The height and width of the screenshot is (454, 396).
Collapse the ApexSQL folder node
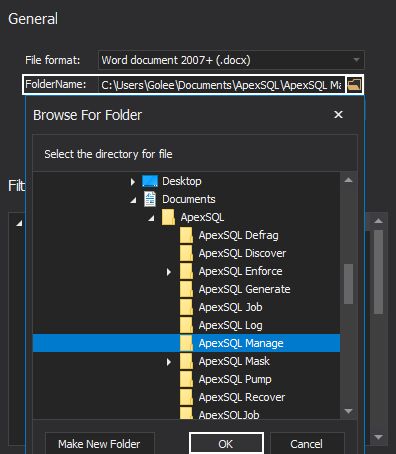click(x=151, y=218)
